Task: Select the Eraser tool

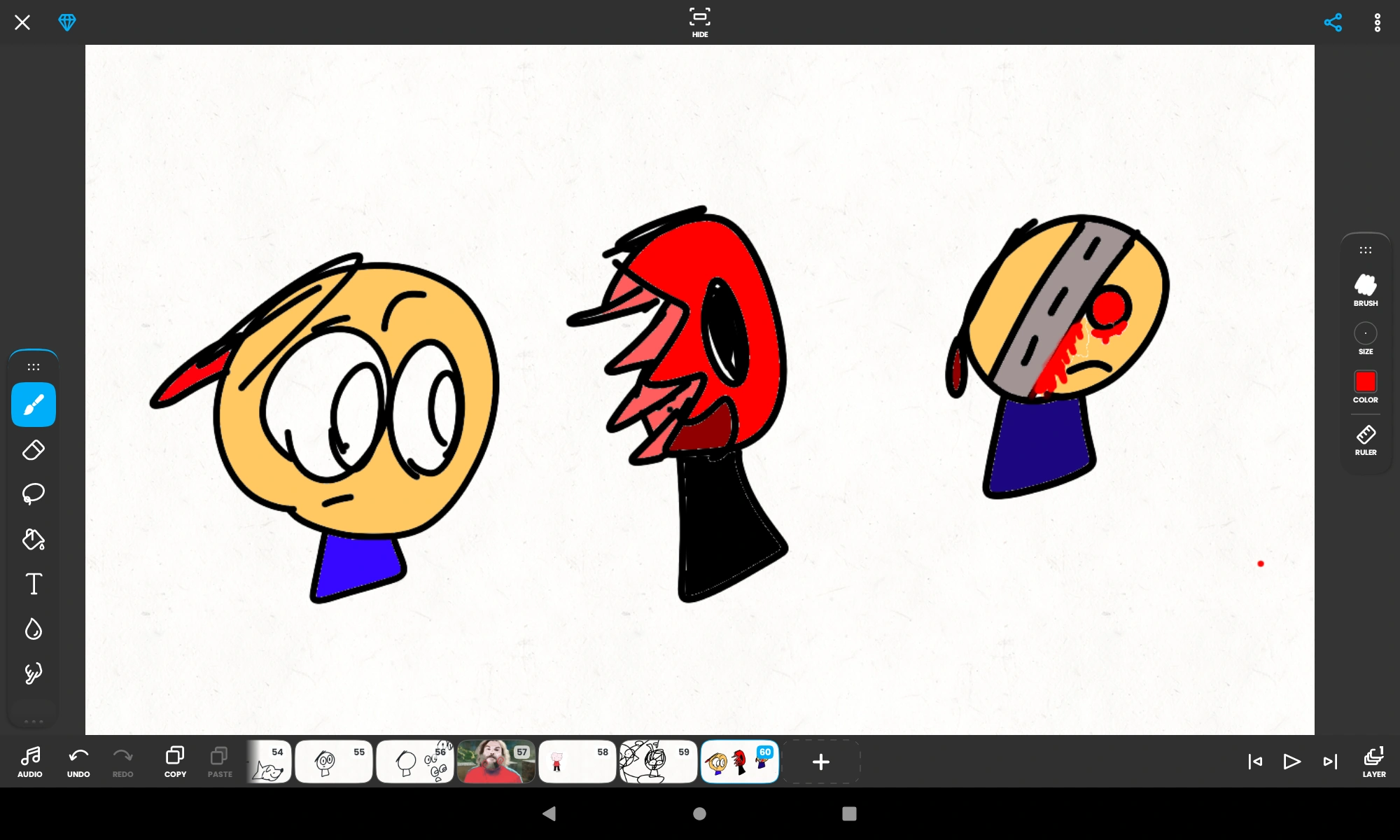Action: point(33,449)
